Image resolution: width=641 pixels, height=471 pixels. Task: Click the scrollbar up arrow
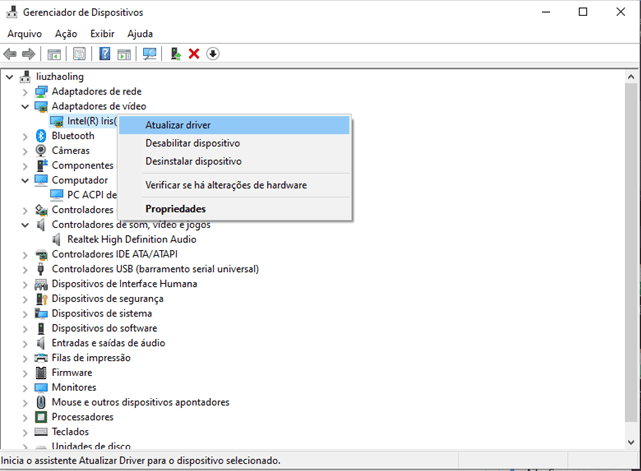[x=631, y=77]
